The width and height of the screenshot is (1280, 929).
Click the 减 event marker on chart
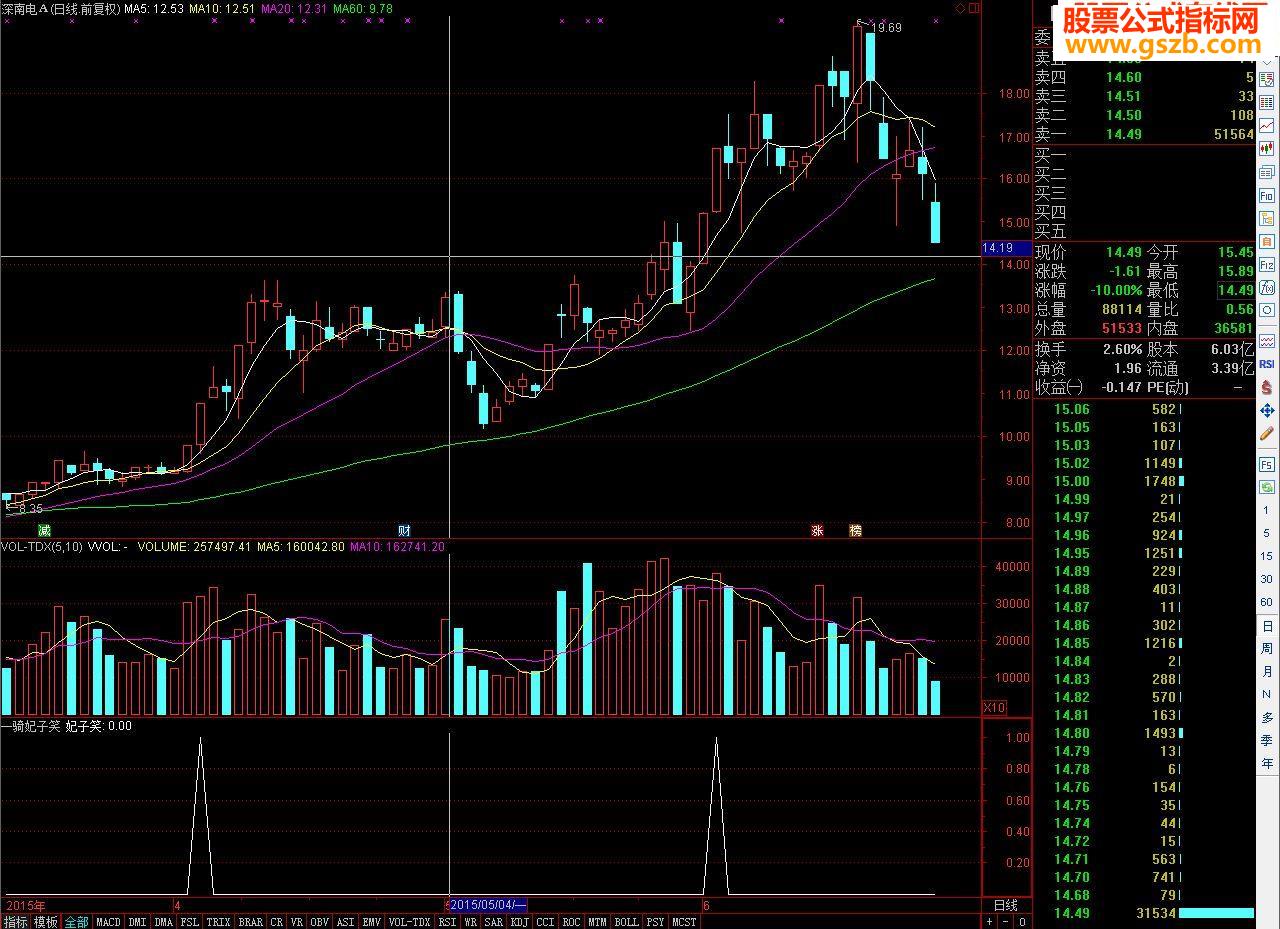click(43, 530)
